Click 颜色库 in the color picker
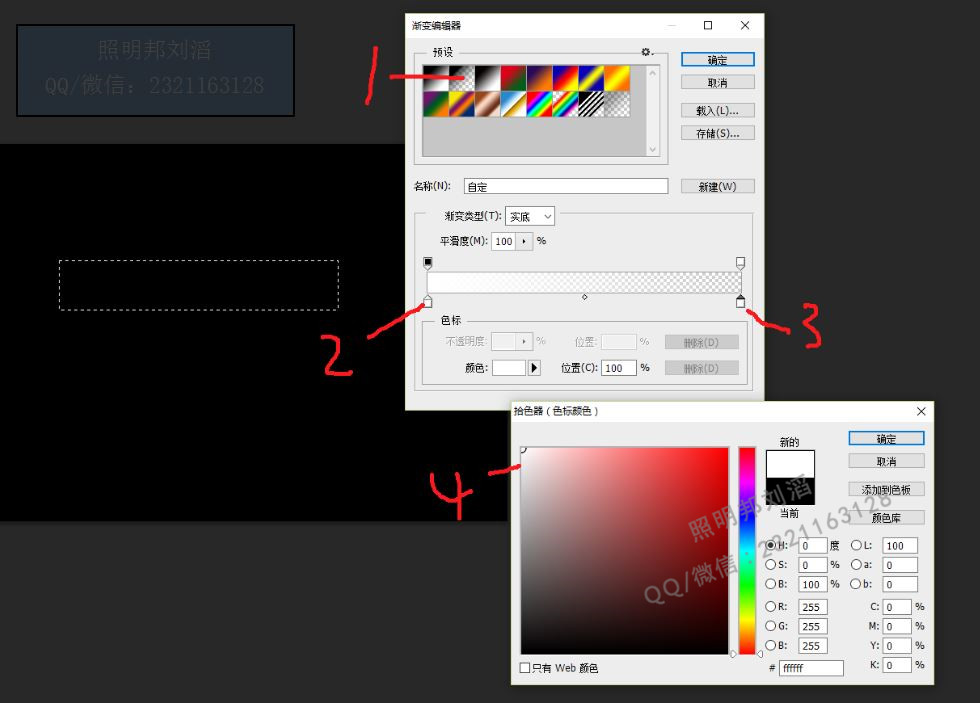 point(886,518)
